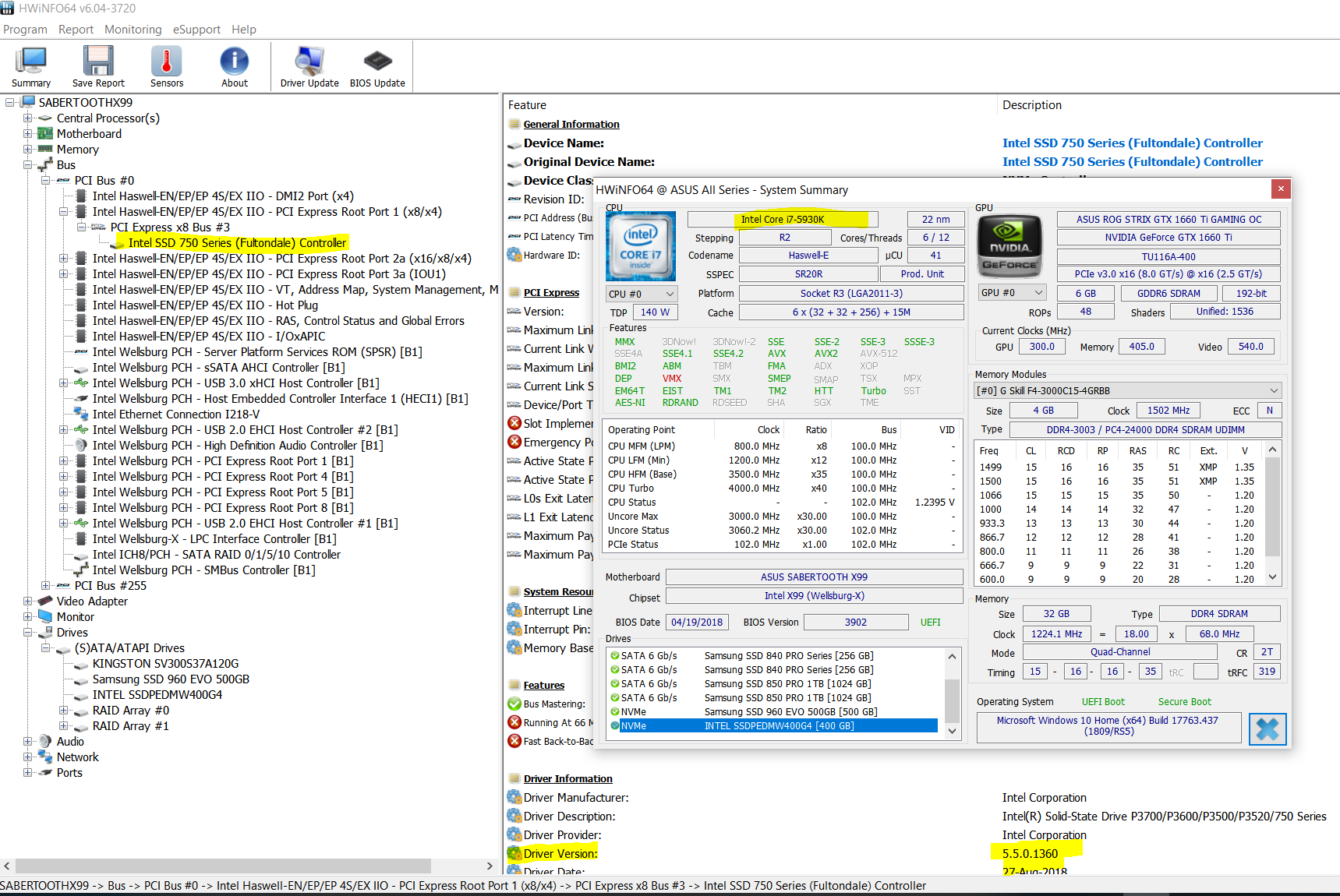Click memory timings table scroll down arrow

[x=1272, y=577]
